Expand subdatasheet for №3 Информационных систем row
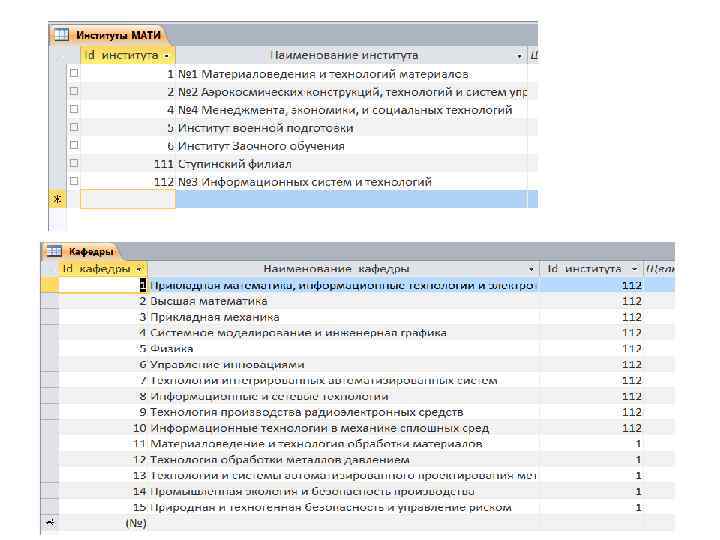This screenshot has width=720, height=540. (74, 181)
